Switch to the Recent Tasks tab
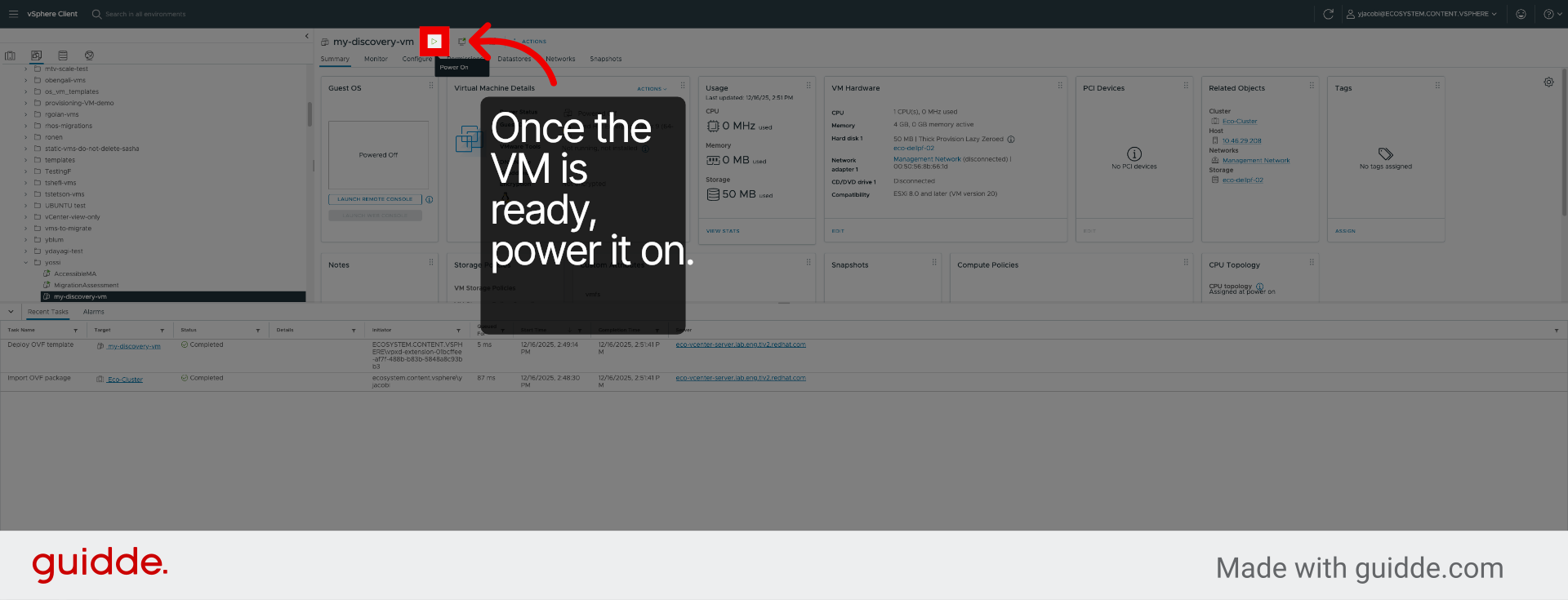This screenshot has height=600, width=1568. coord(48,312)
